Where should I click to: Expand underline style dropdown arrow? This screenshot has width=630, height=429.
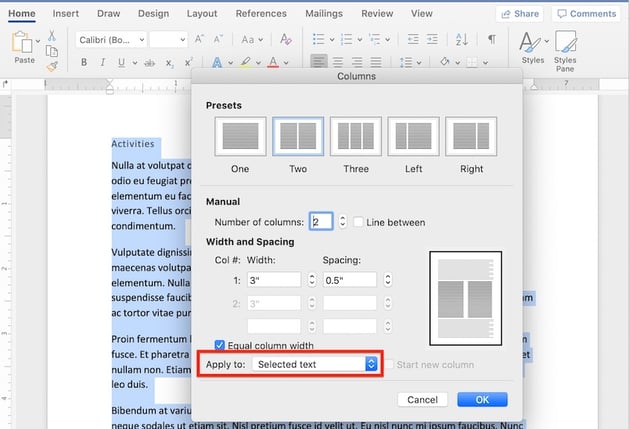(135, 63)
